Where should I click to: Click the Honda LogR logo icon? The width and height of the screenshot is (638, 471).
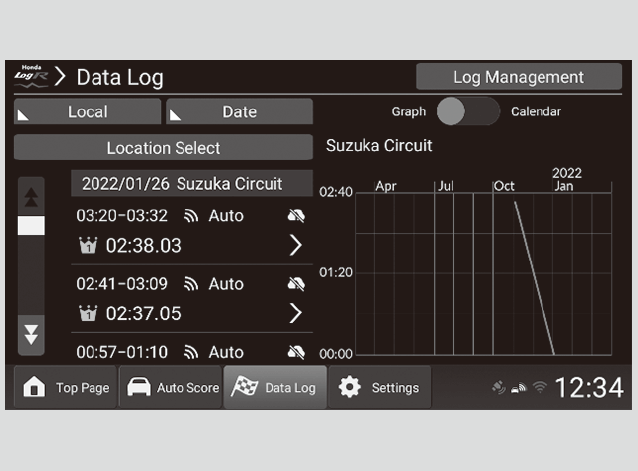30,76
